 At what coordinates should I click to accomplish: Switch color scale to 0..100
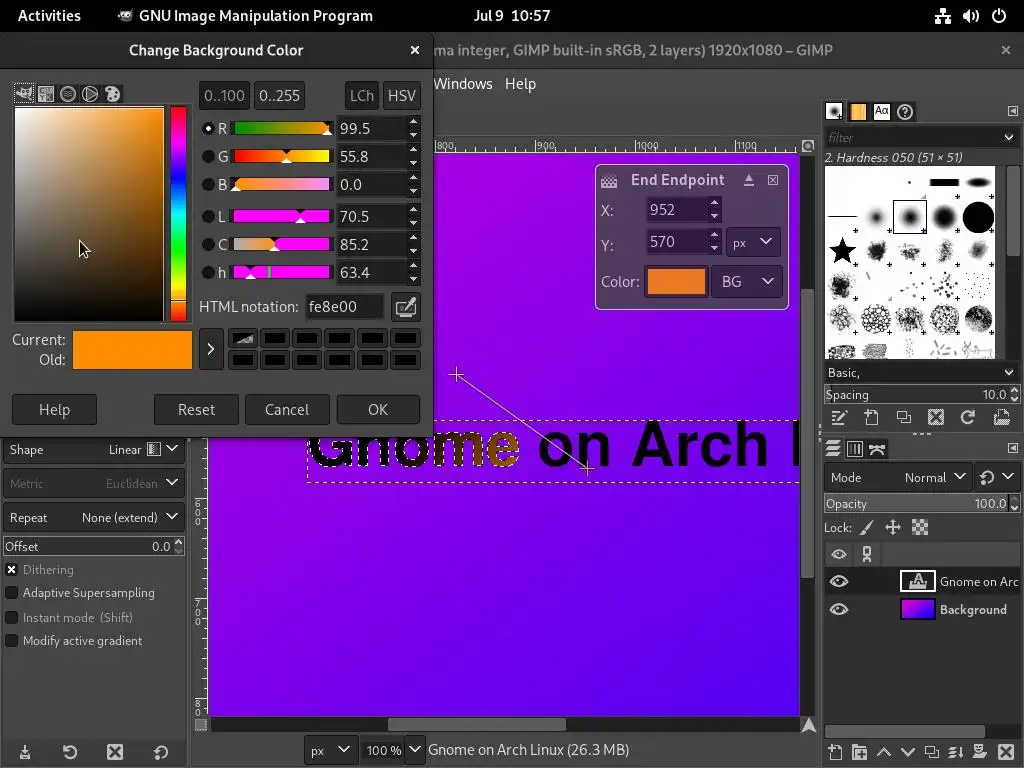[x=224, y=95]
